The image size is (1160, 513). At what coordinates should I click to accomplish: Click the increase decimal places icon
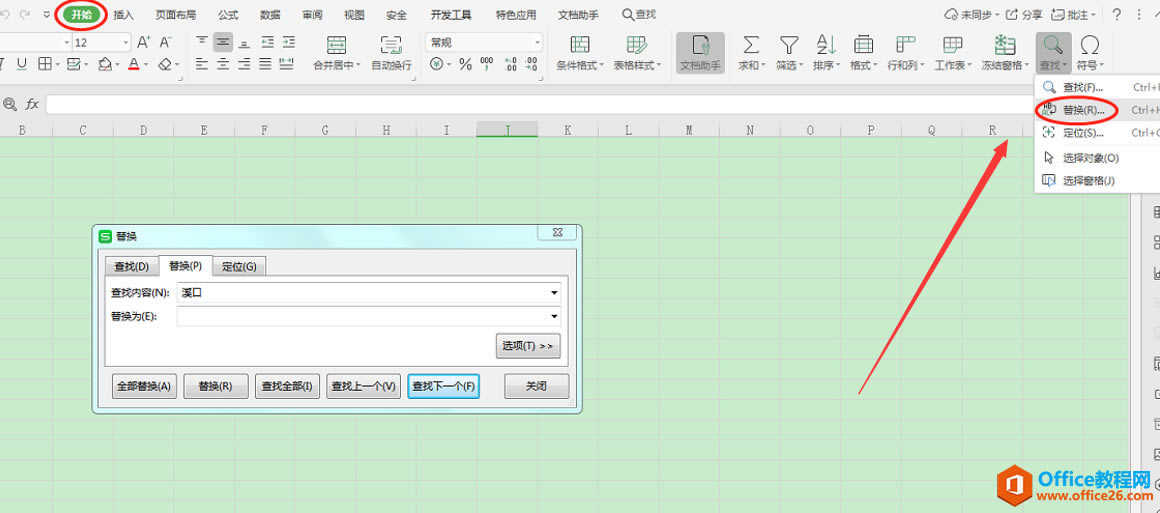[x=510, y=64]
